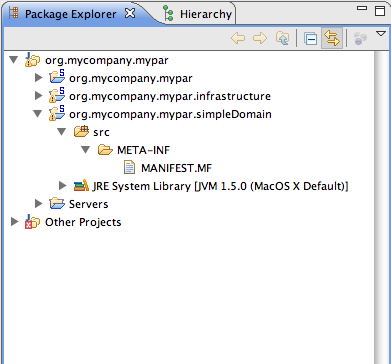The height and width of the screenshot is (364, 391).
Task: Open the view menu dropdown triangle
Action: [381, 34]
